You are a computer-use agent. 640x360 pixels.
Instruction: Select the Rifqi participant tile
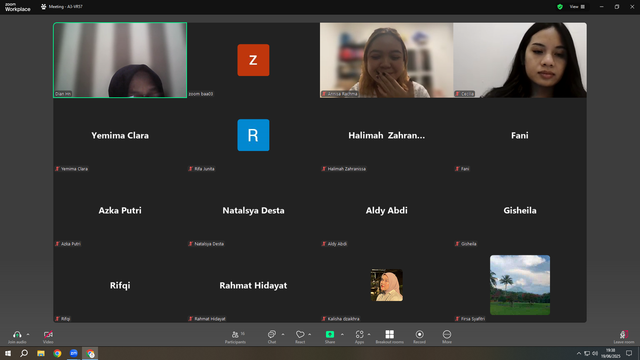coord(120,285)
